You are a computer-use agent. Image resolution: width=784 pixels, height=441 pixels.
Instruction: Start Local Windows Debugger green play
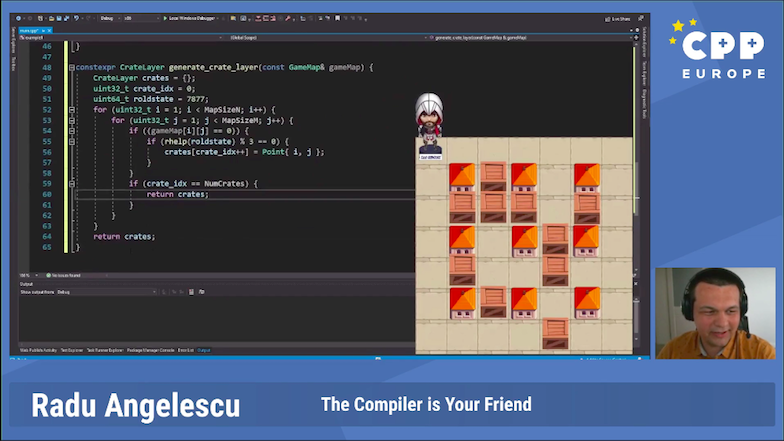pyautogui.click(x=190, y=18)
